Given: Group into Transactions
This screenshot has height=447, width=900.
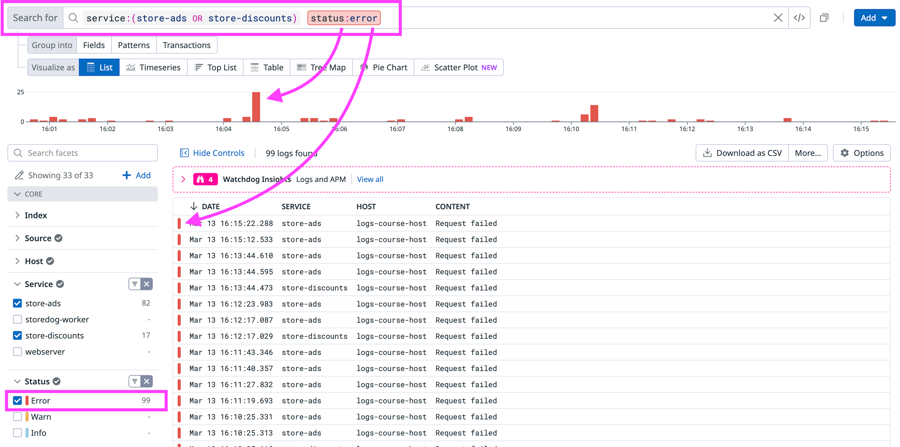Looking at the screenshot, I should [187, 45].
